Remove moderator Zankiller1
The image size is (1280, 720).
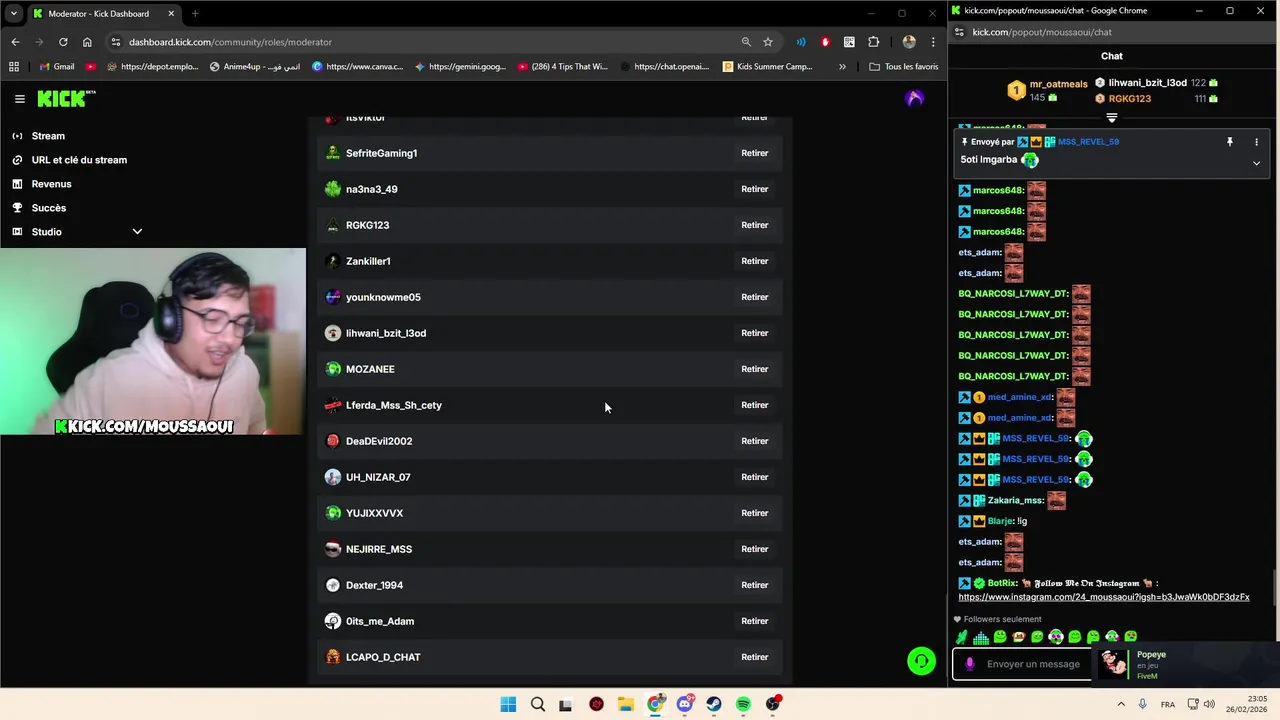pos(754,261)
